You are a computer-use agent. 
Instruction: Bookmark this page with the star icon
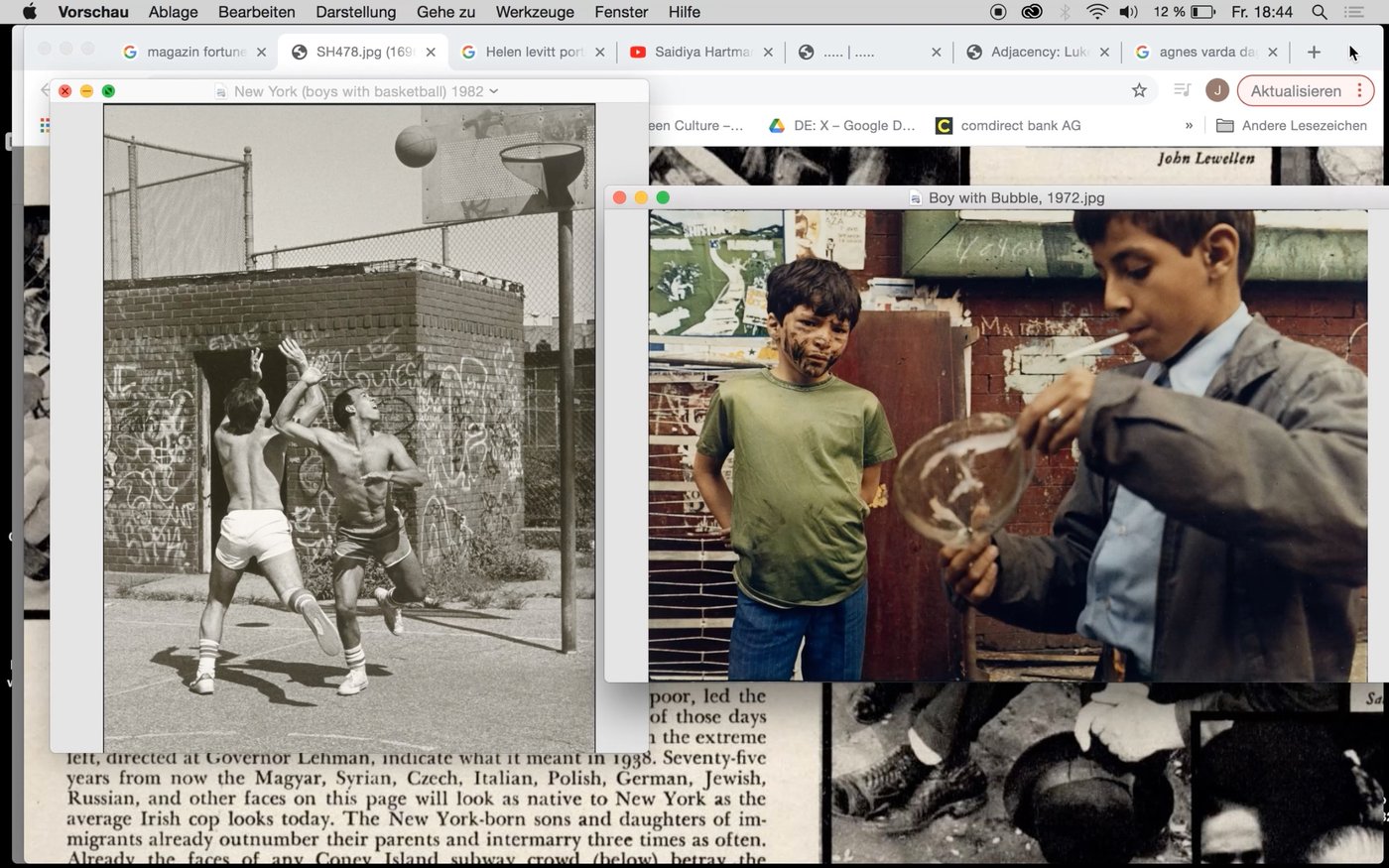pyautogui.click(x=1139, y=90)
